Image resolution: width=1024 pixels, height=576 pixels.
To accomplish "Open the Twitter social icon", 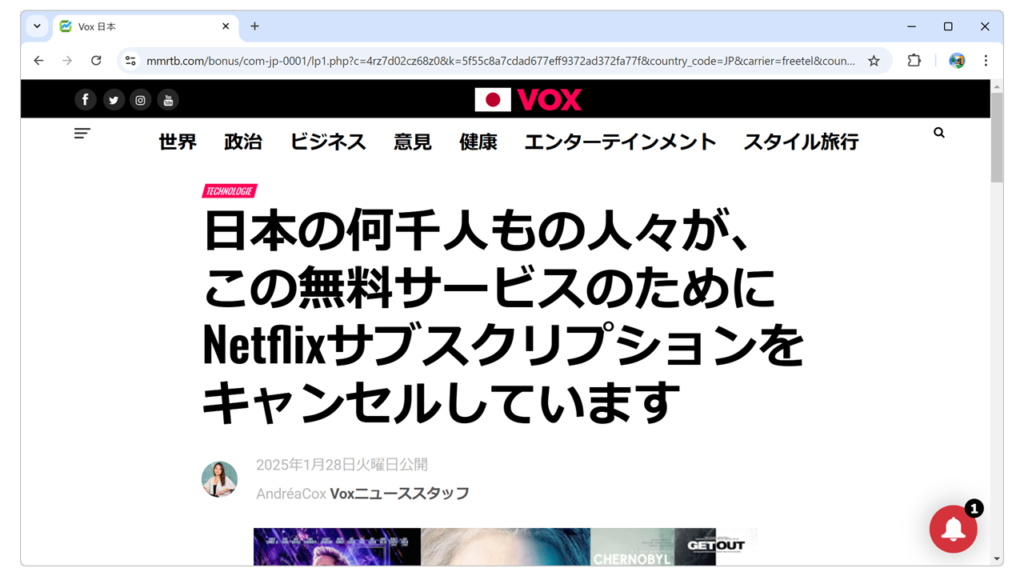I will [x=113, y=99].
